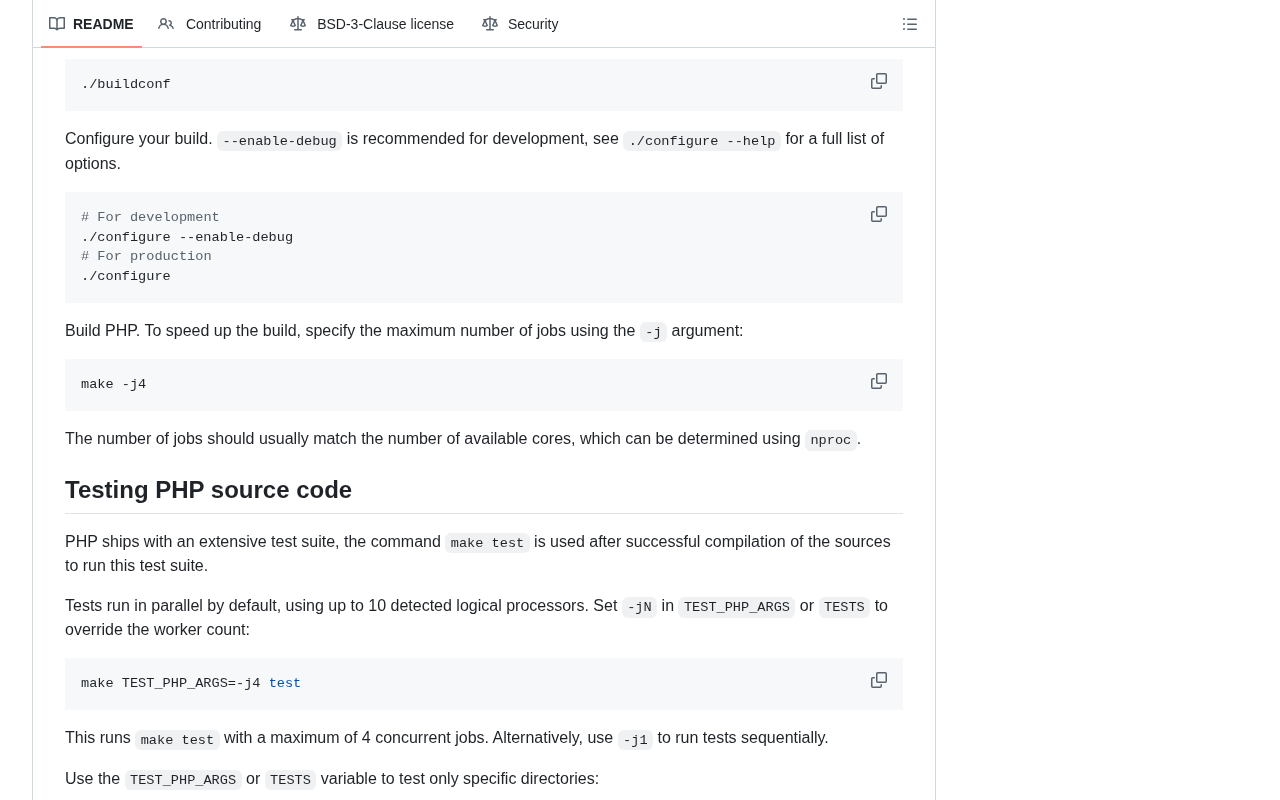This screenshot has width=1280, height=800.
Task: Click the license scale icon
Action: pyautogui.click(x=298, y=24)
